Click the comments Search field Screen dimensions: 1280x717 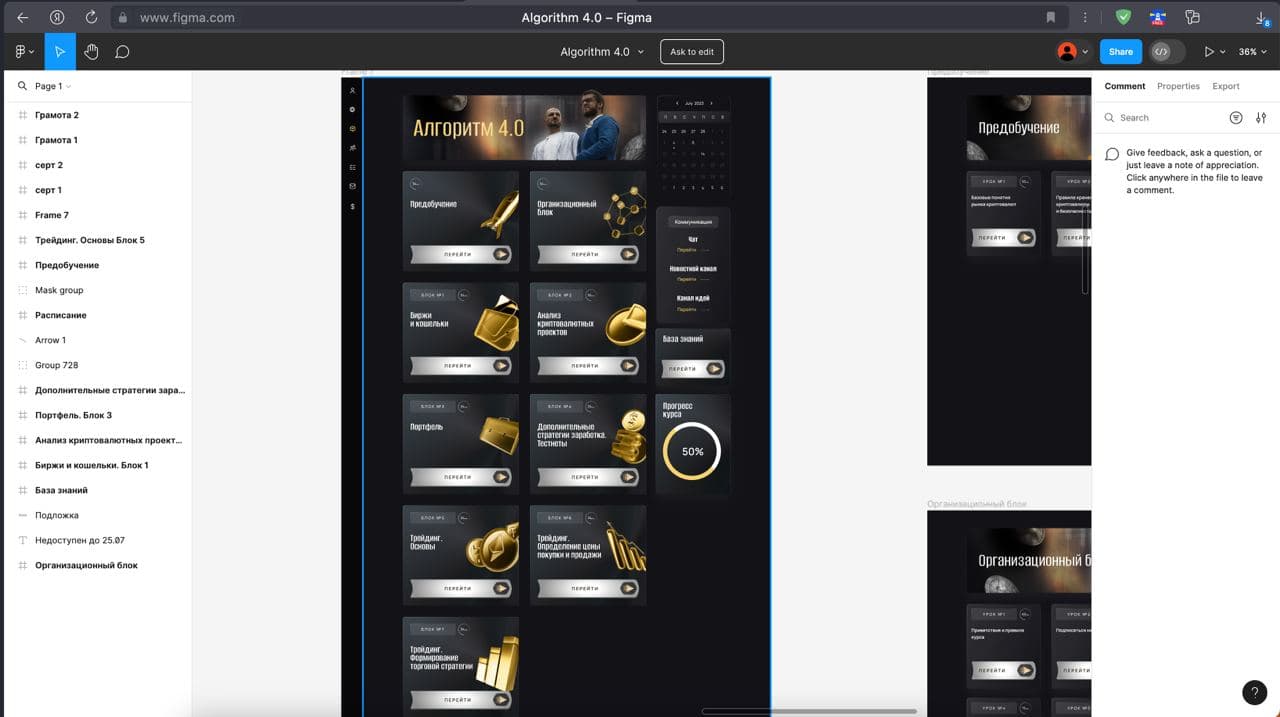1165,118
